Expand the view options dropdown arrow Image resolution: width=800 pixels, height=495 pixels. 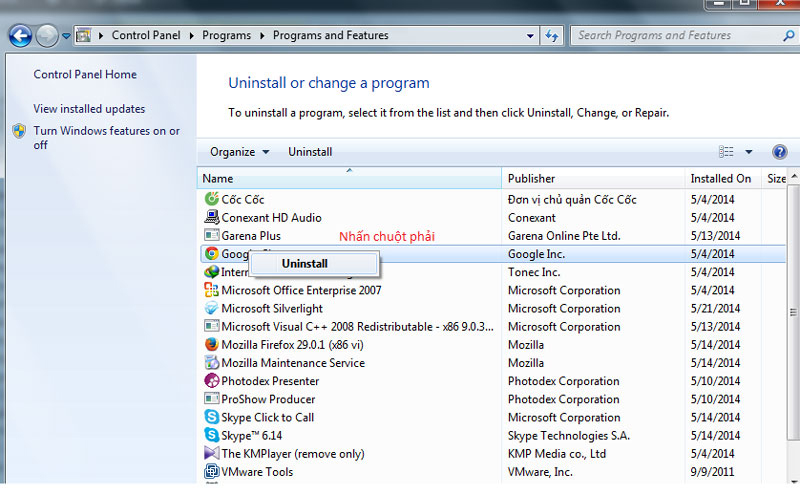click(749, 152)
